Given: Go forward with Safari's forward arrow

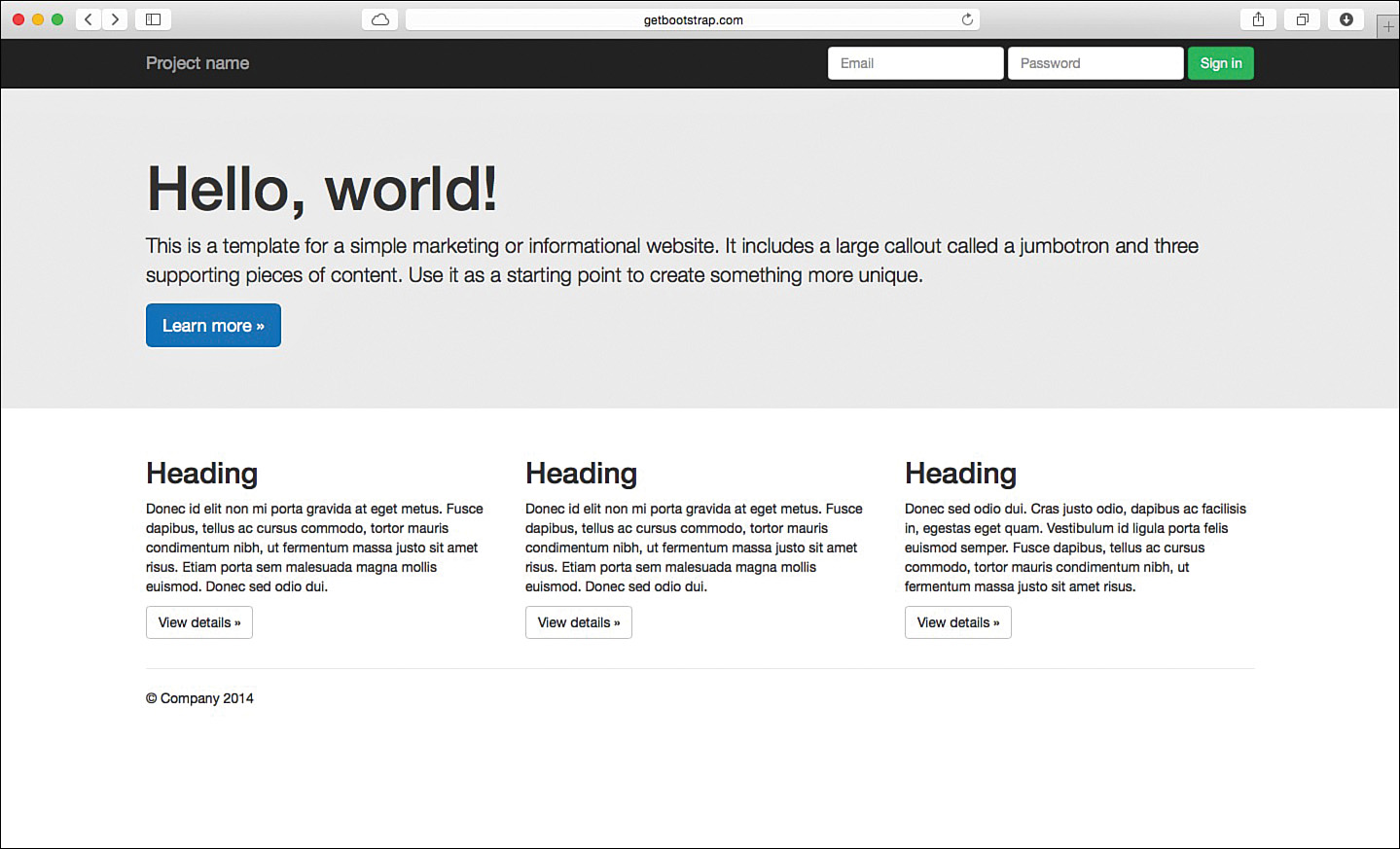Looking at the screenshot, I should (x=115, y=19).
